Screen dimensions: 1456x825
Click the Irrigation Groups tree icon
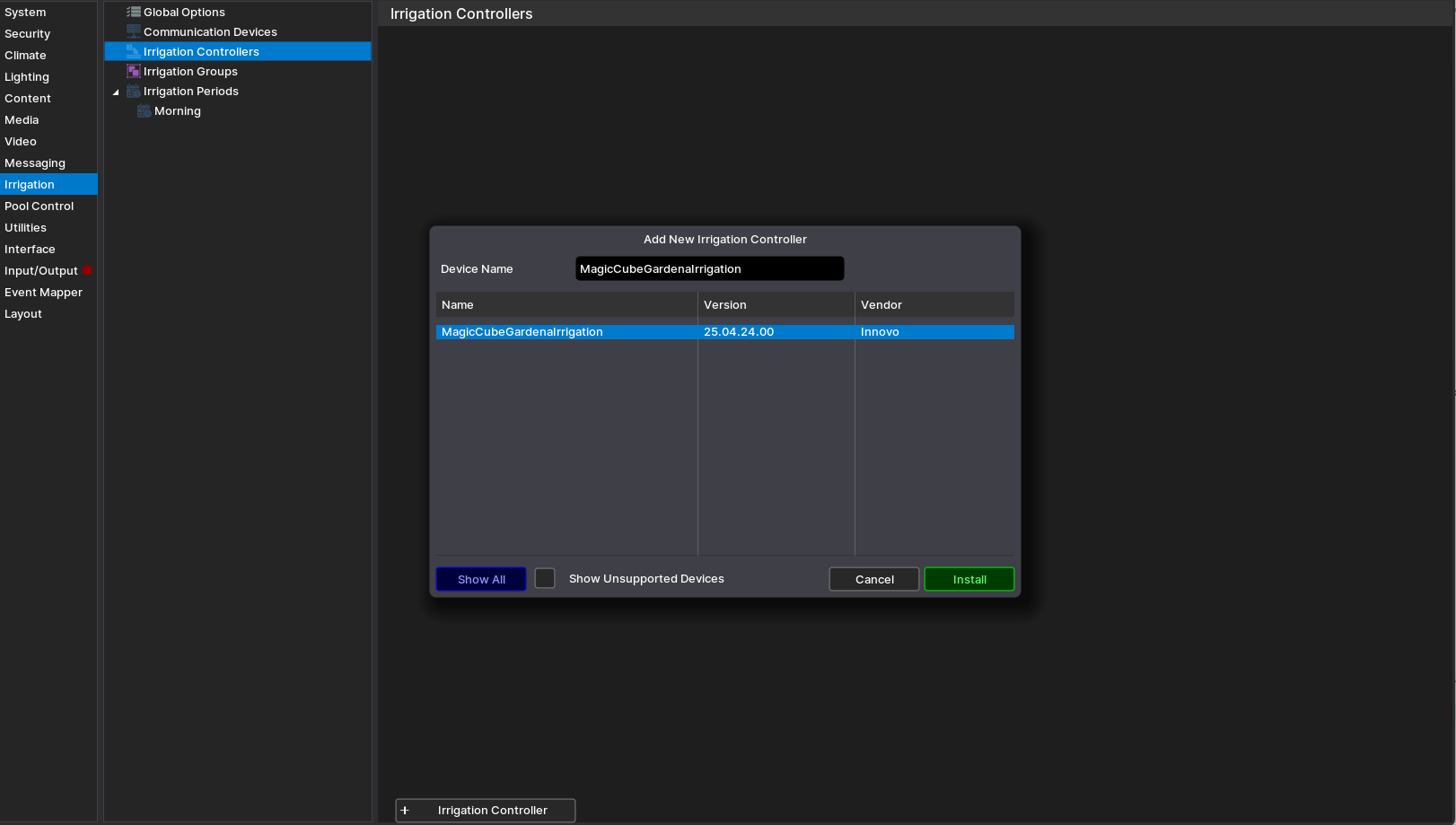134,71
